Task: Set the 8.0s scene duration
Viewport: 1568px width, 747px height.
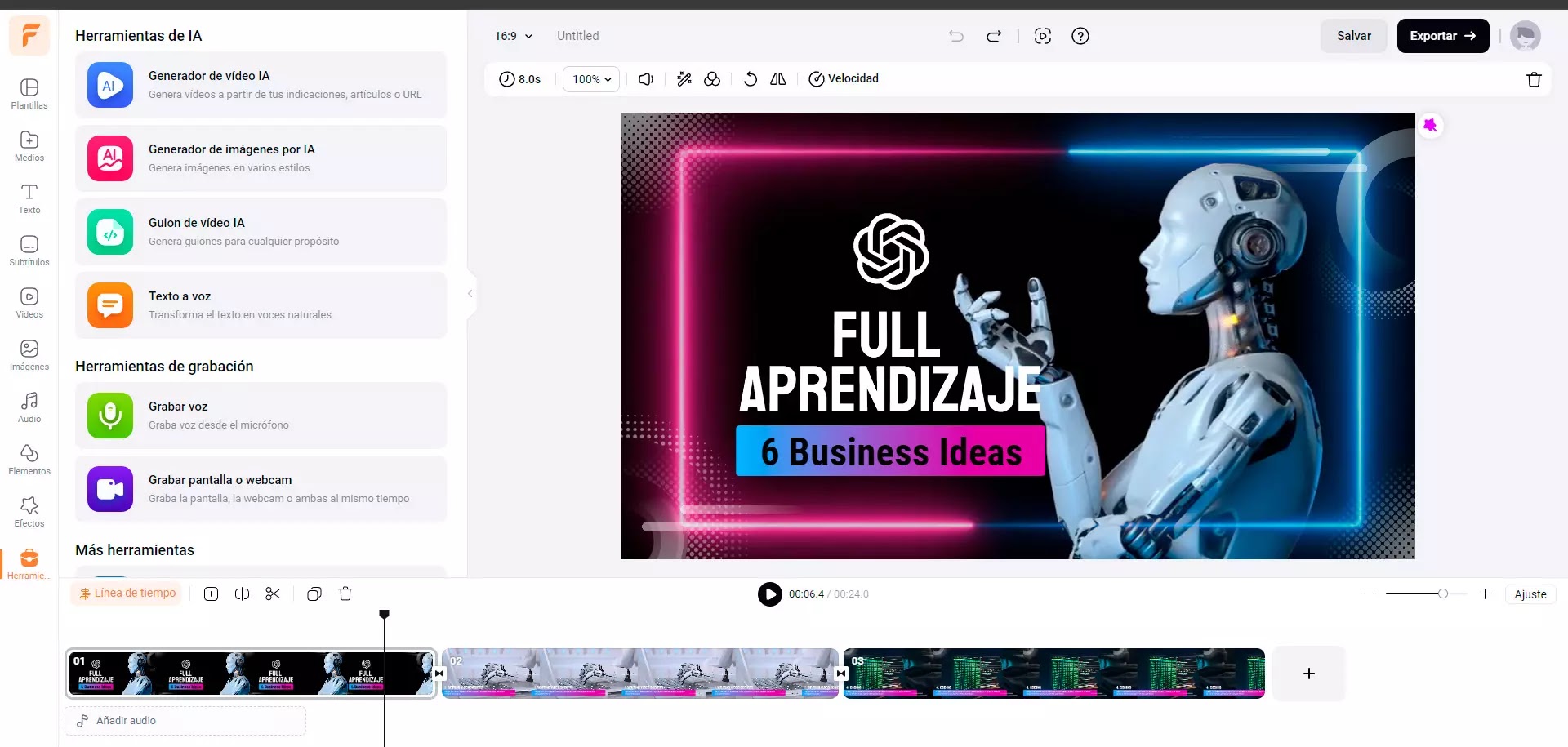Action: tap(520, 79)
